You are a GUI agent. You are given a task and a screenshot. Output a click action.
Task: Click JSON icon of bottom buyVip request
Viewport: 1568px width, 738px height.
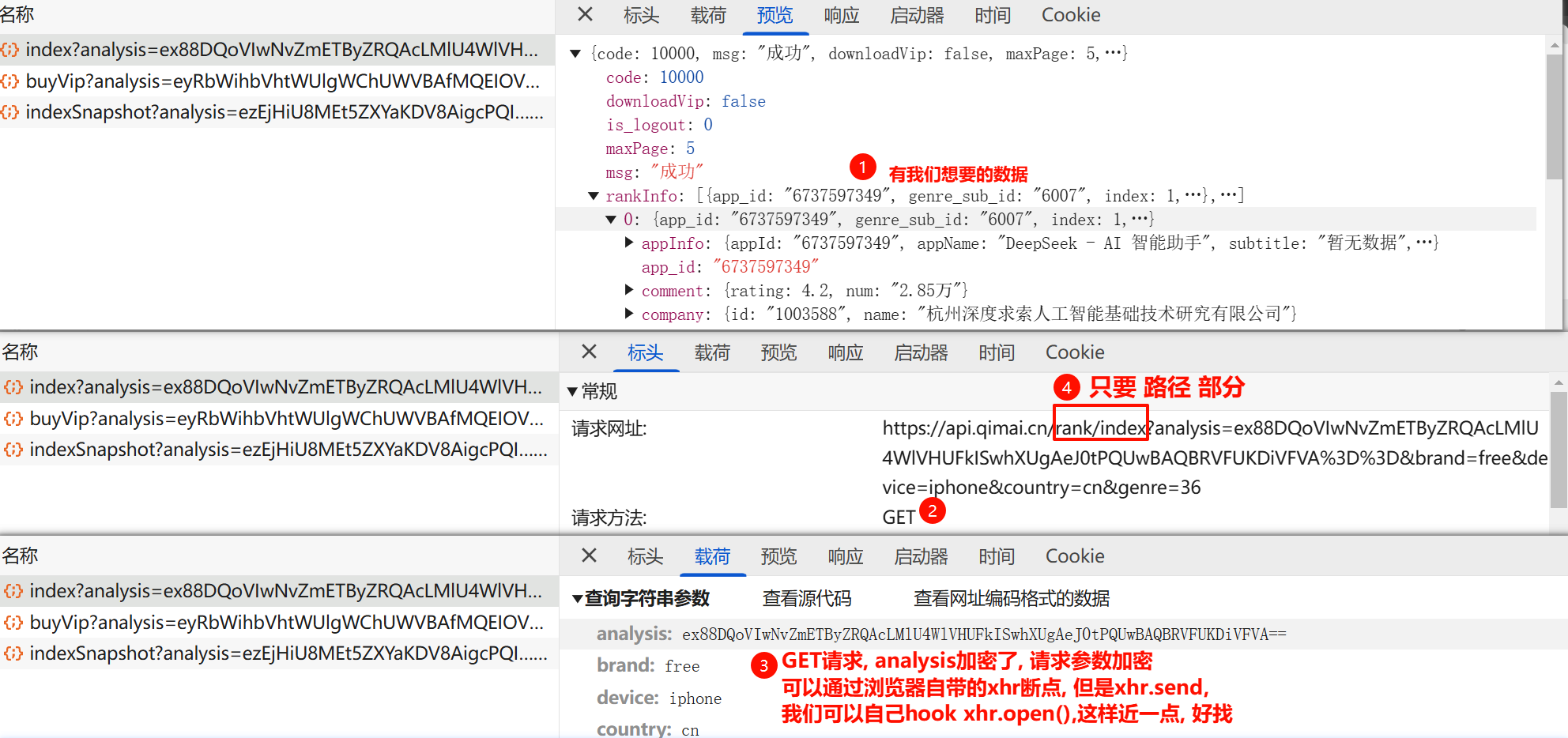[13, 623]
